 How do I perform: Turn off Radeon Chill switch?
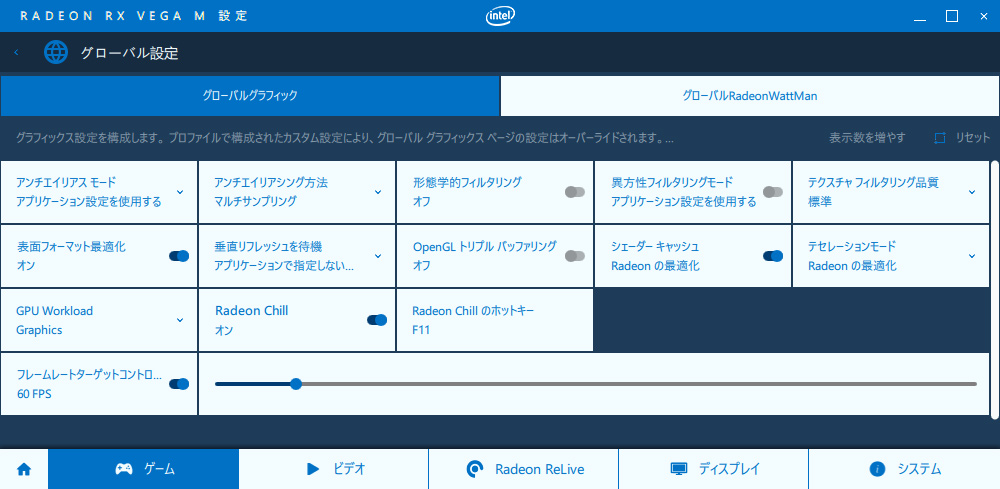[x=377, y=320]
